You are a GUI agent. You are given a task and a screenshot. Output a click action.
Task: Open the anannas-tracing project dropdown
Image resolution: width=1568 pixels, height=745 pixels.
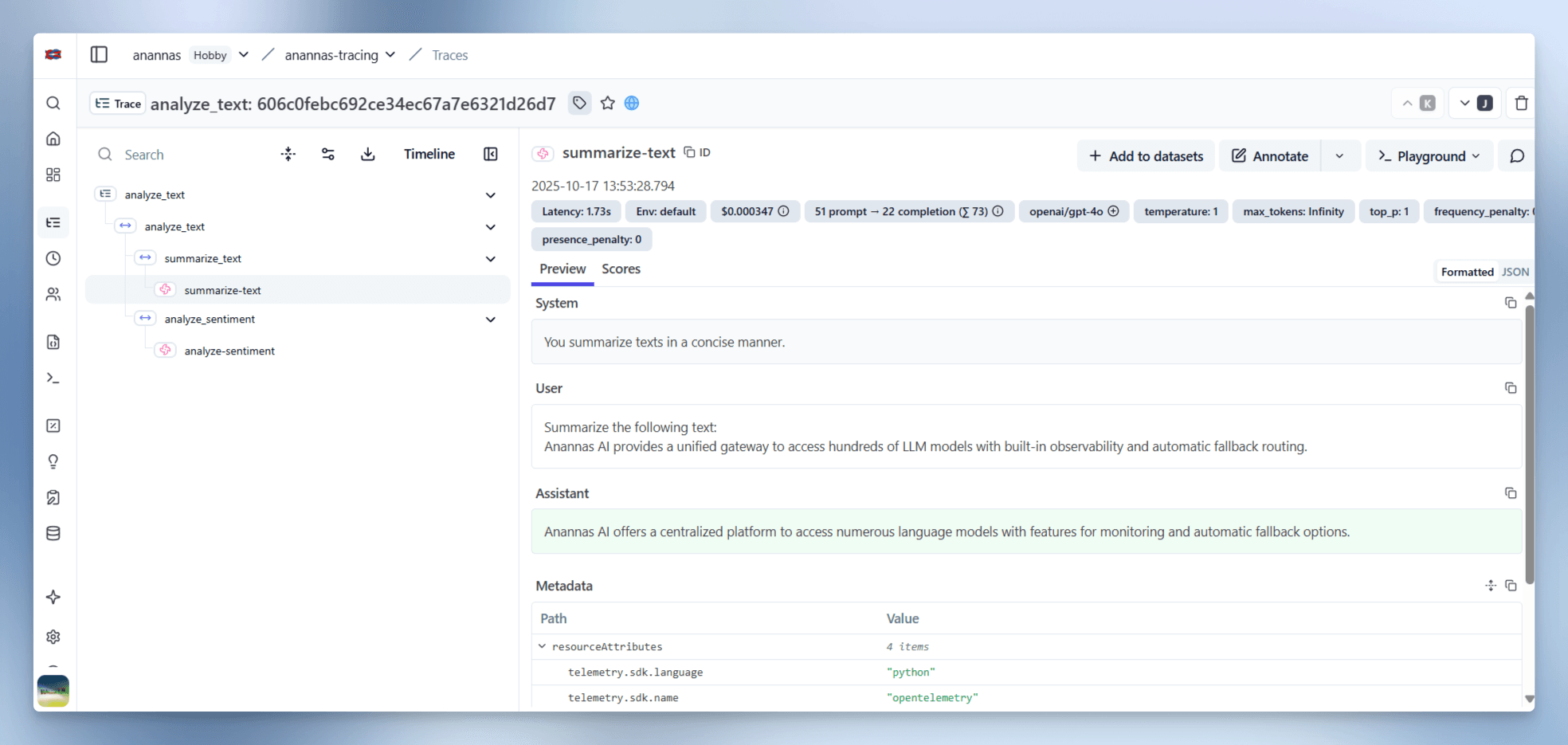pyautogui.click(x=390, y=55)
